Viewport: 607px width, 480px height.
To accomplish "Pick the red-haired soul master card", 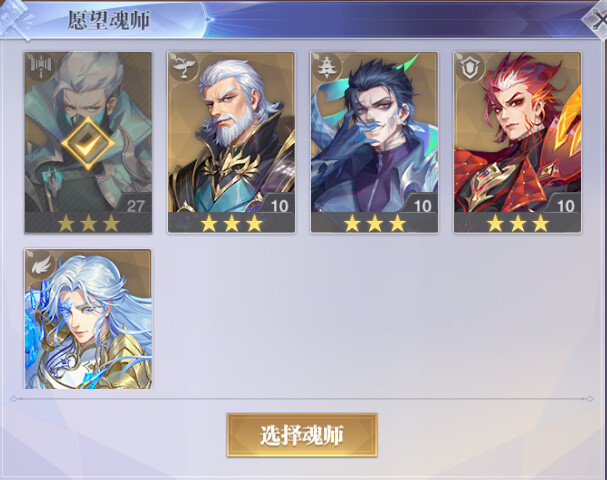I will [518, 143].
